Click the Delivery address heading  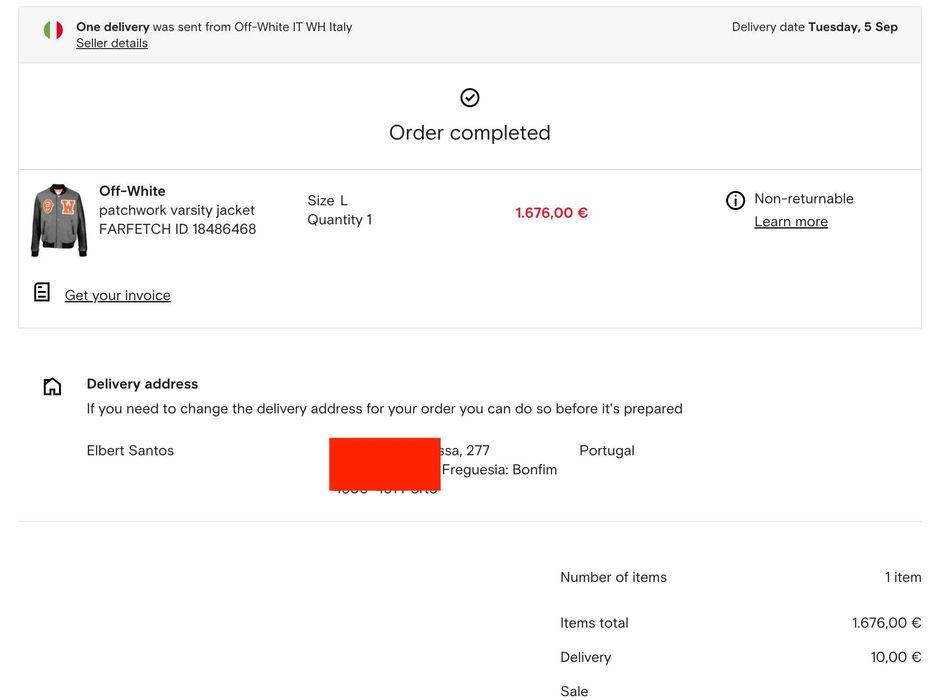pyautogui.click(x=142, y=384)
